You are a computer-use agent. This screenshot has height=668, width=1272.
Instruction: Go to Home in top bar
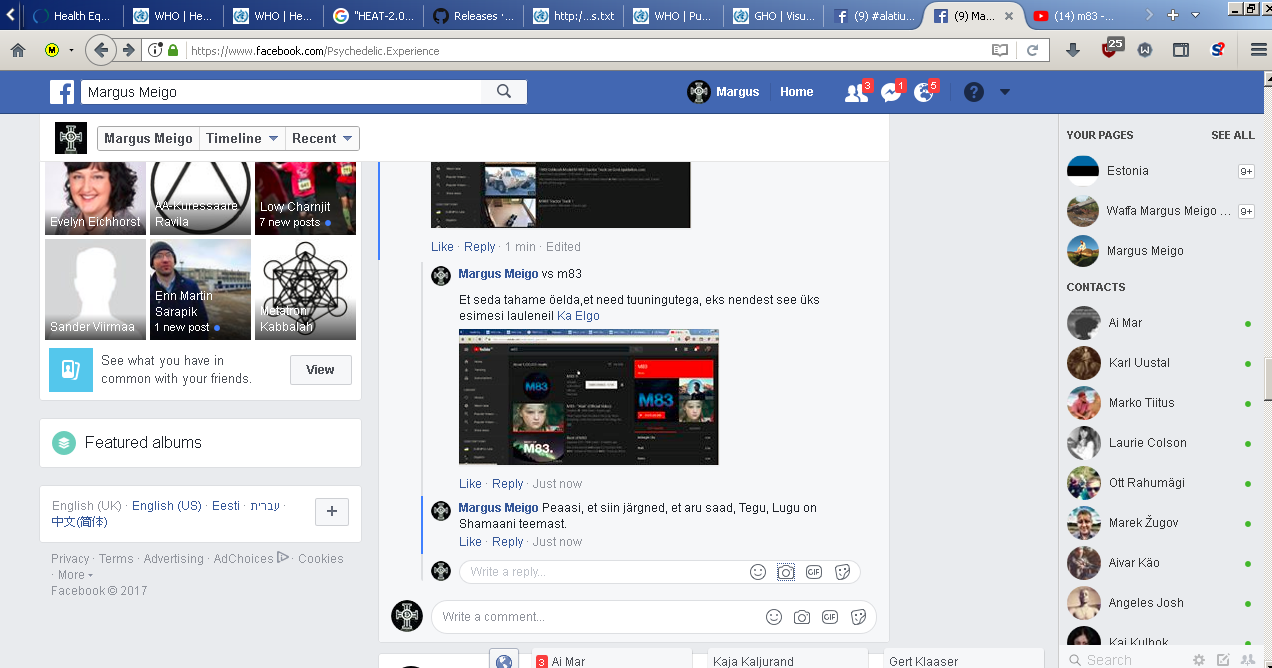click(x=797, y=92)
